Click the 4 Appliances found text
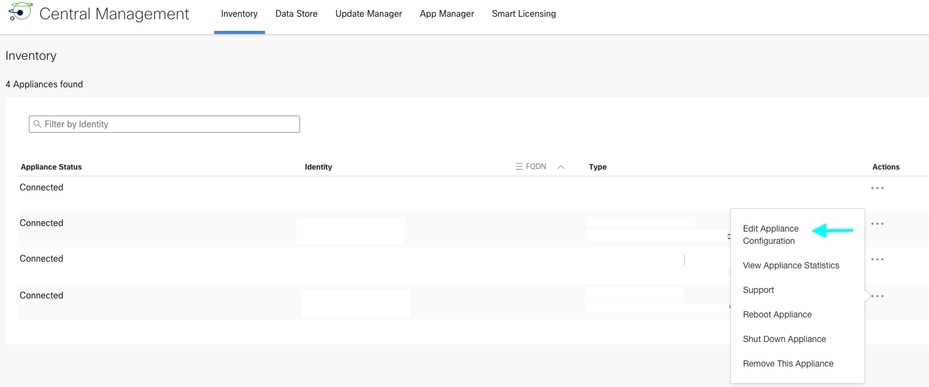929x387 pixels. [44, 85]
